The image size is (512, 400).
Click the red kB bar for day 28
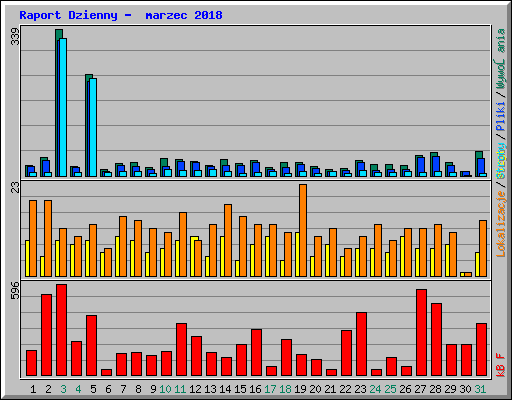click(436, 340)
